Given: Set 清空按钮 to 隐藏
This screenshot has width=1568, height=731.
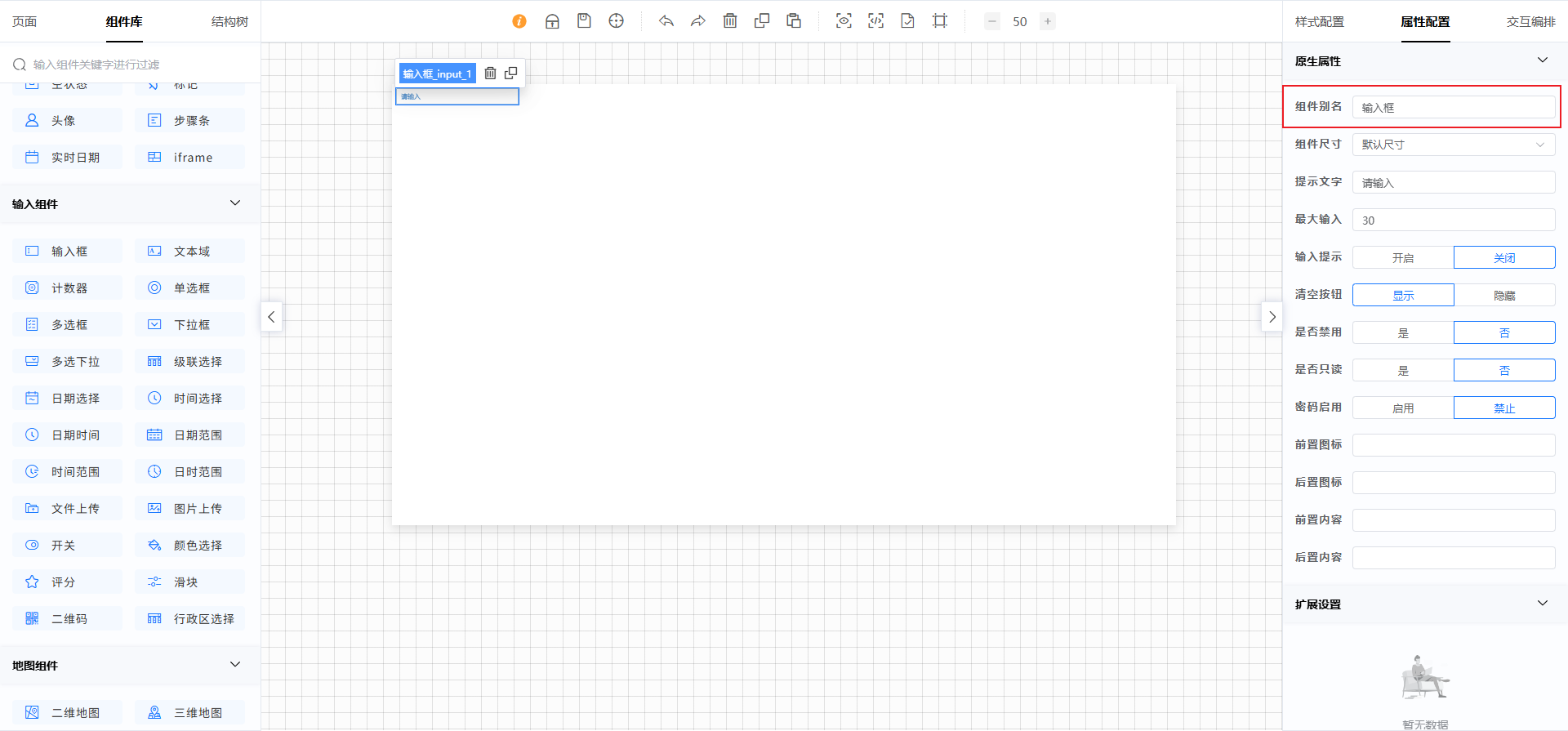Looking at the screenshot, I should [x=1504, y=296].
